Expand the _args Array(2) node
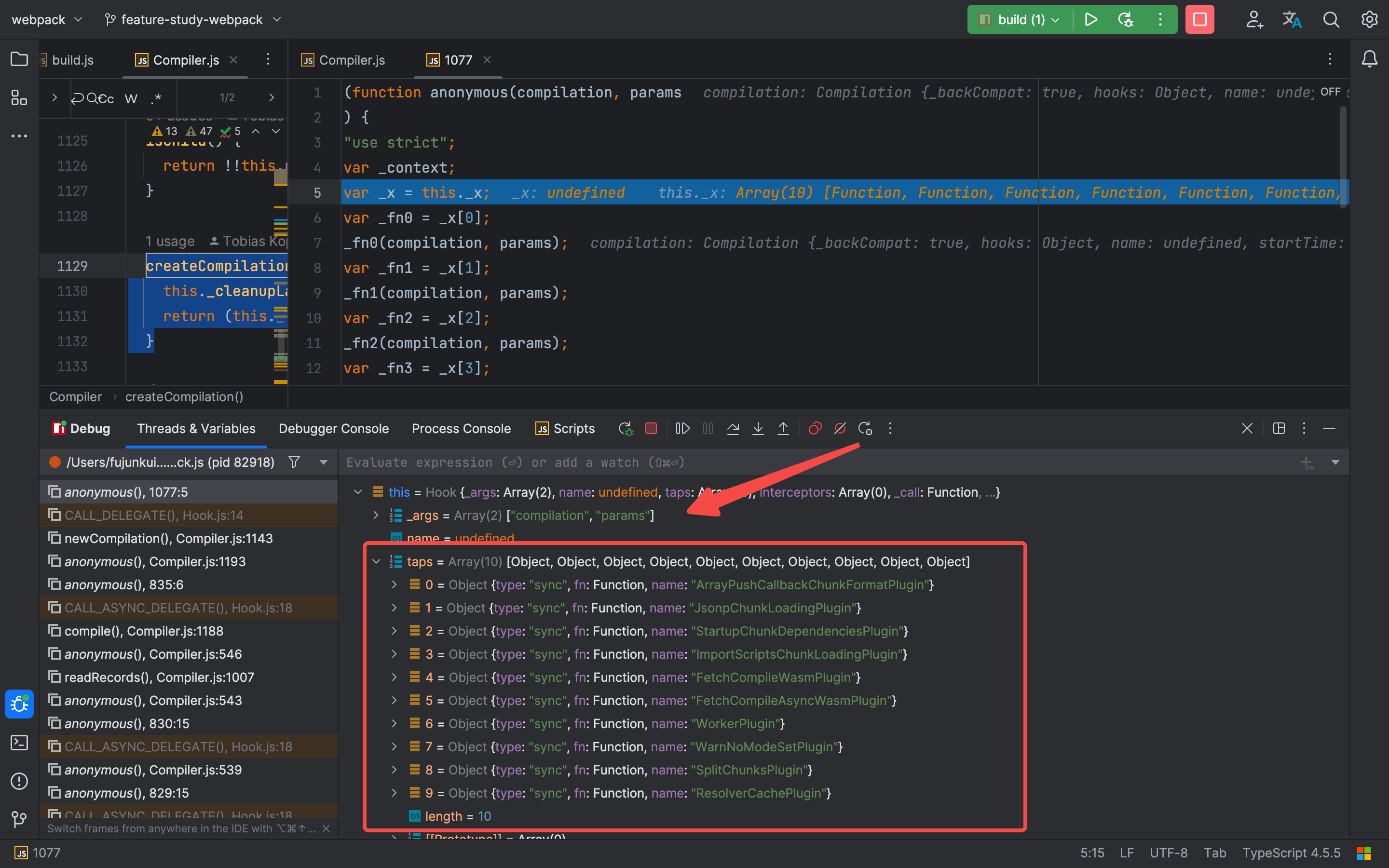This screenshot has width=1389, height=868. pos(376,515)
